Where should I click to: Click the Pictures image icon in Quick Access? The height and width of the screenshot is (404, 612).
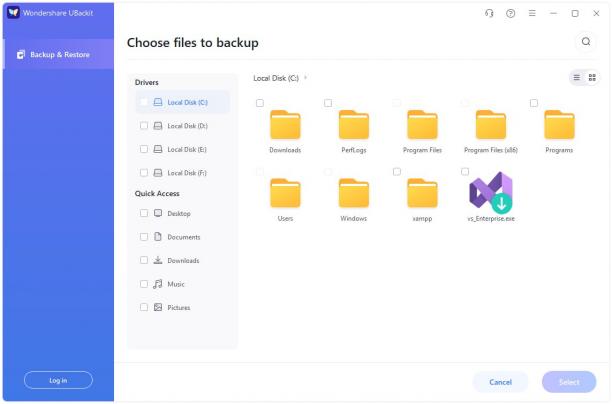158,307
